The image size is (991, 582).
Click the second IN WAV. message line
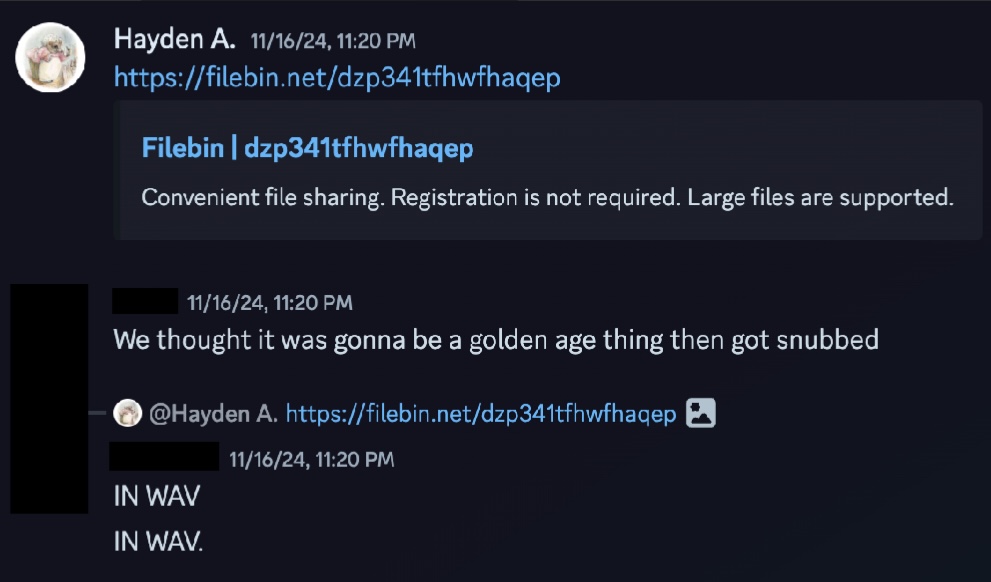(x=159, y=541)
